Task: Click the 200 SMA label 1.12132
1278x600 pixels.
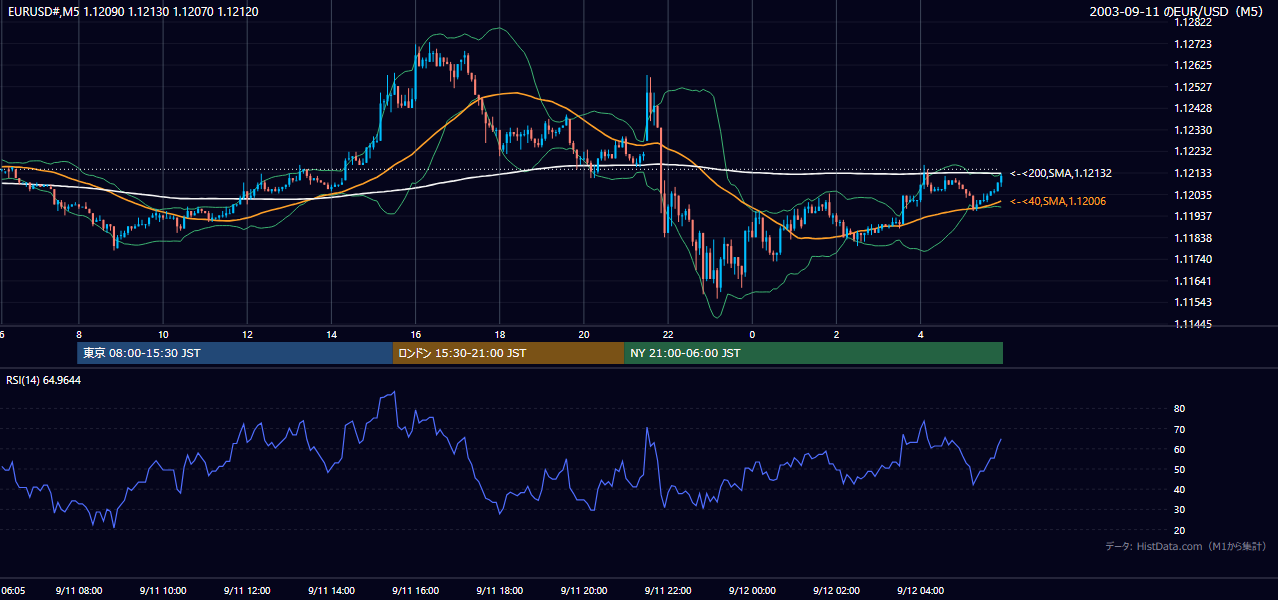Action: pyautogui.click(x=1061, y=173)
